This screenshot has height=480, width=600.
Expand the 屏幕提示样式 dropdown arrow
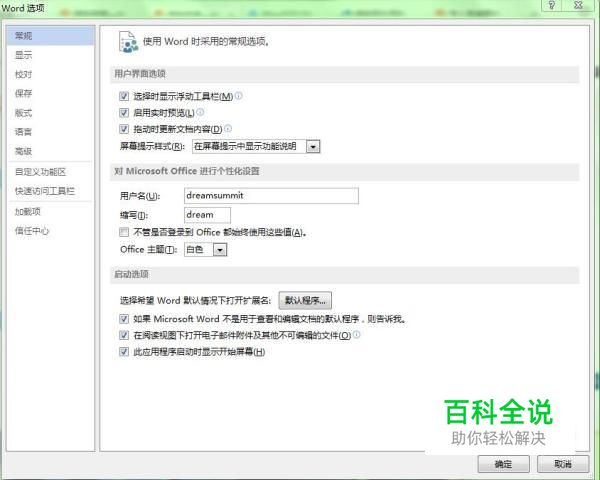313,147
